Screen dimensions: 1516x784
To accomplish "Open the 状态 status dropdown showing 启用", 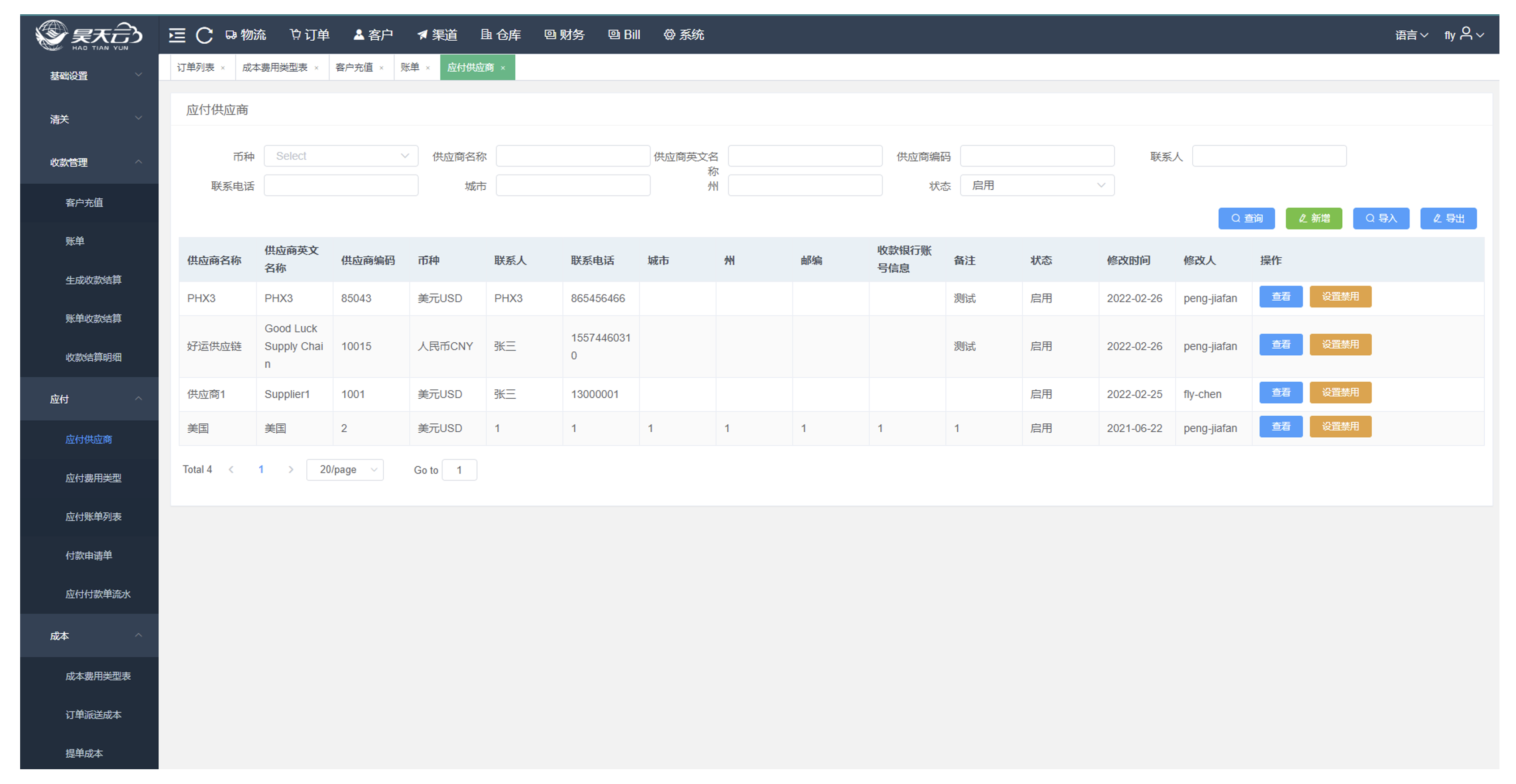I will [x=1037, y=185].
